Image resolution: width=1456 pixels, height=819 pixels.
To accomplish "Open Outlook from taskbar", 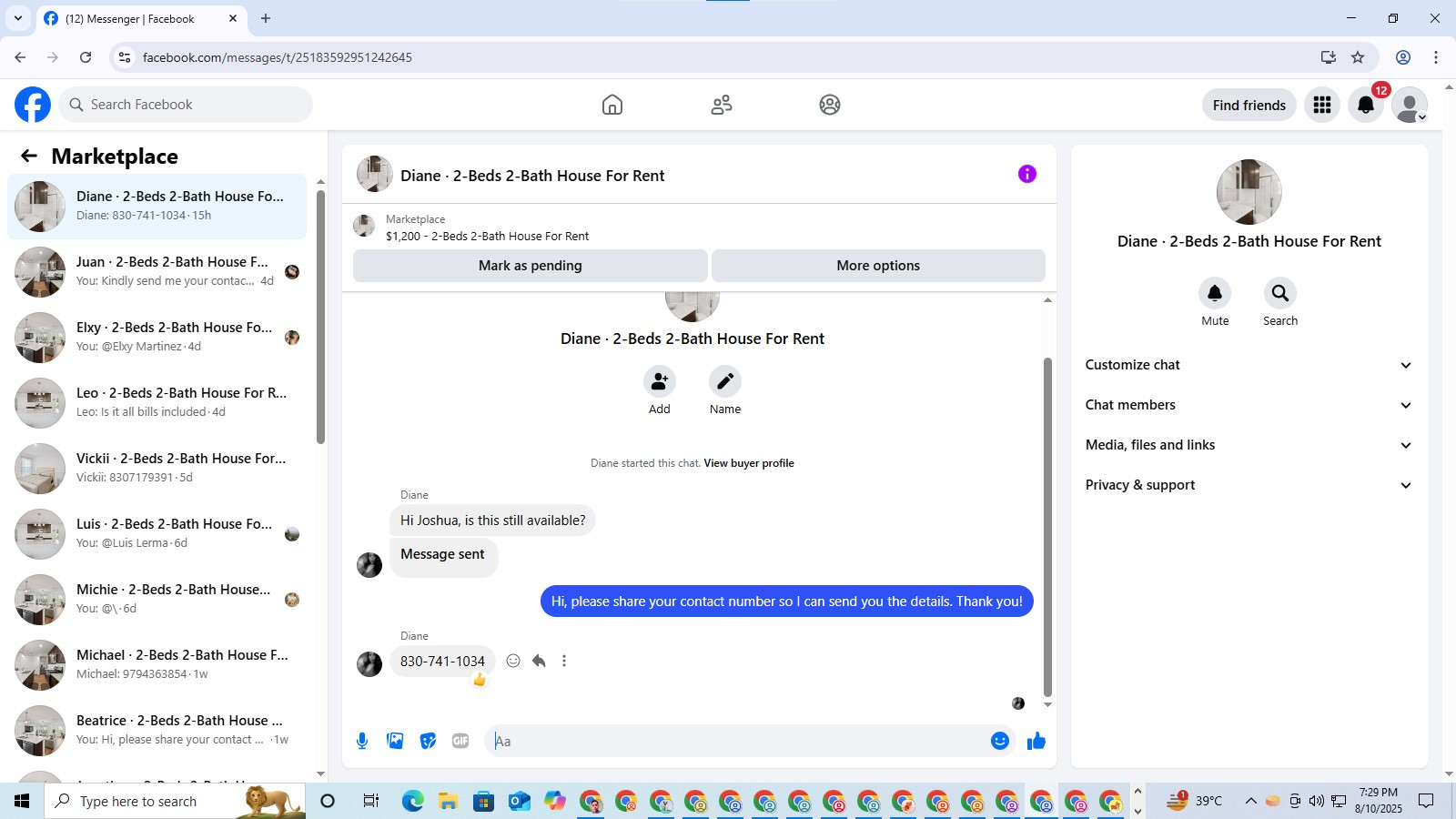I will point(519,801).
